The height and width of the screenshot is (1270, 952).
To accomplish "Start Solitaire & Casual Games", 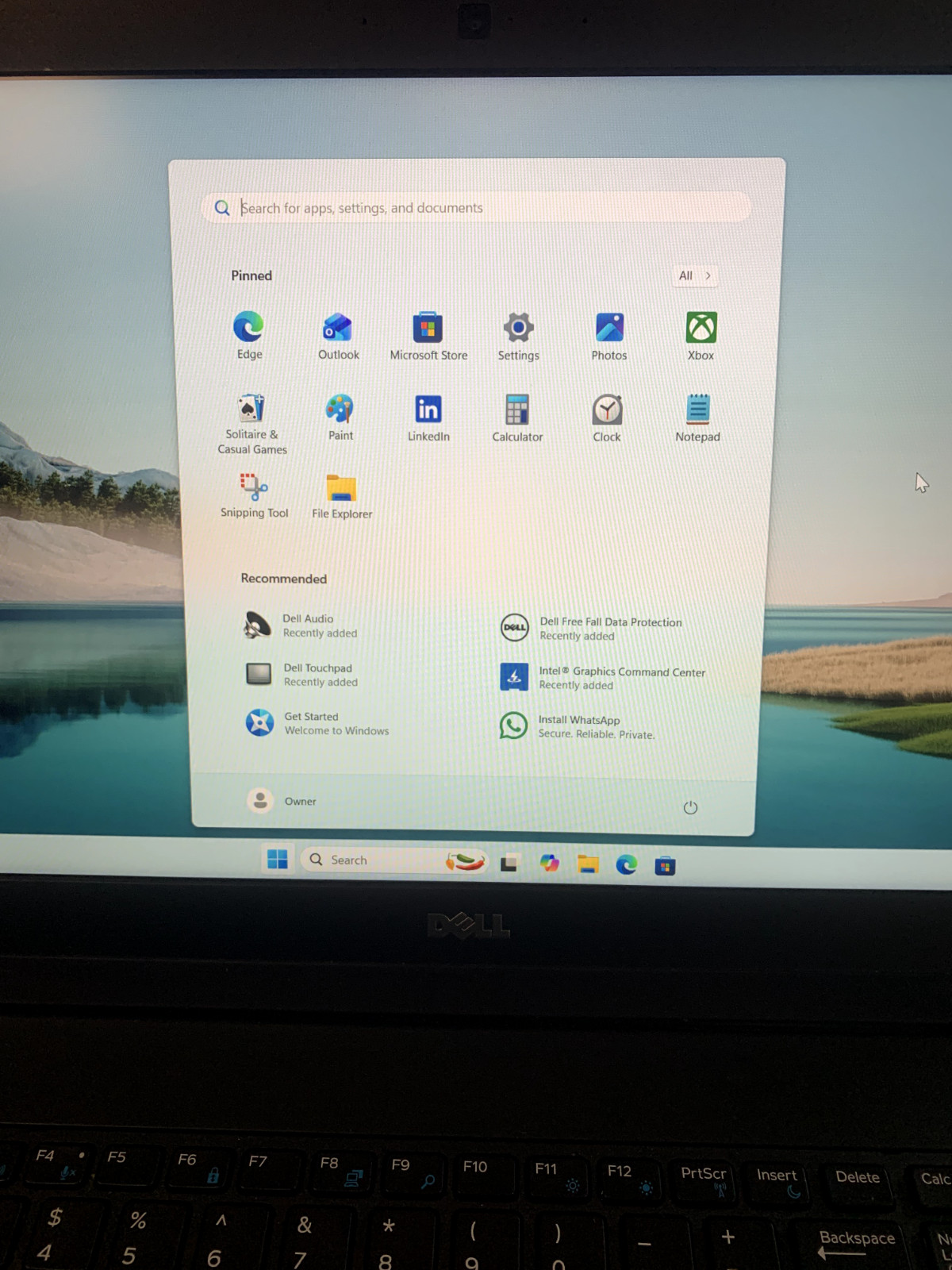I will point(252,425).
